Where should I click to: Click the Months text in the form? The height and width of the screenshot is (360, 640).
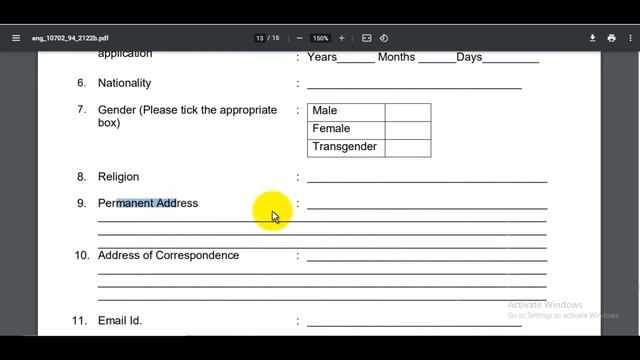point(396,57)
